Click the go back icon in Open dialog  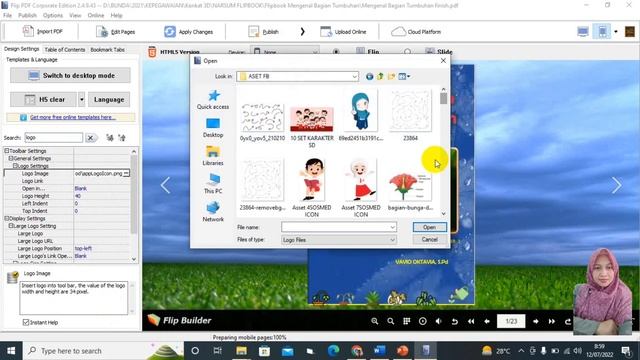(369, 76)
